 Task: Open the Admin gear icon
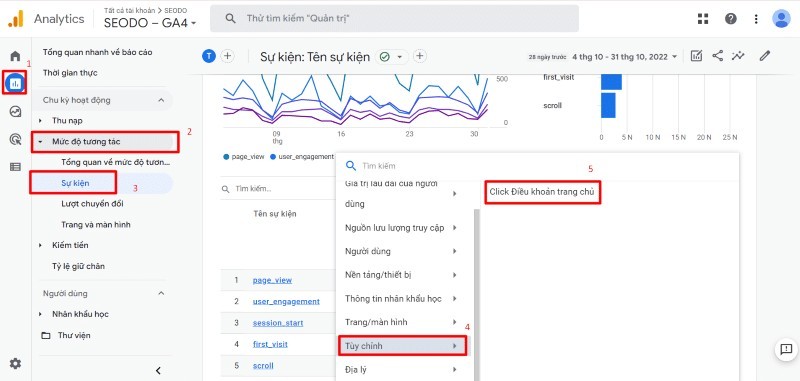point(15,364)
